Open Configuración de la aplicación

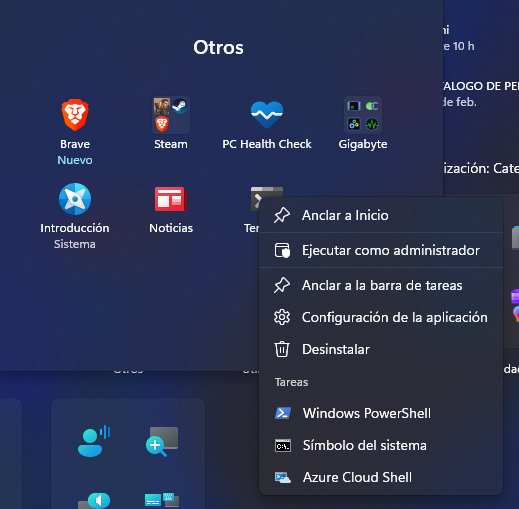[381, 317]
